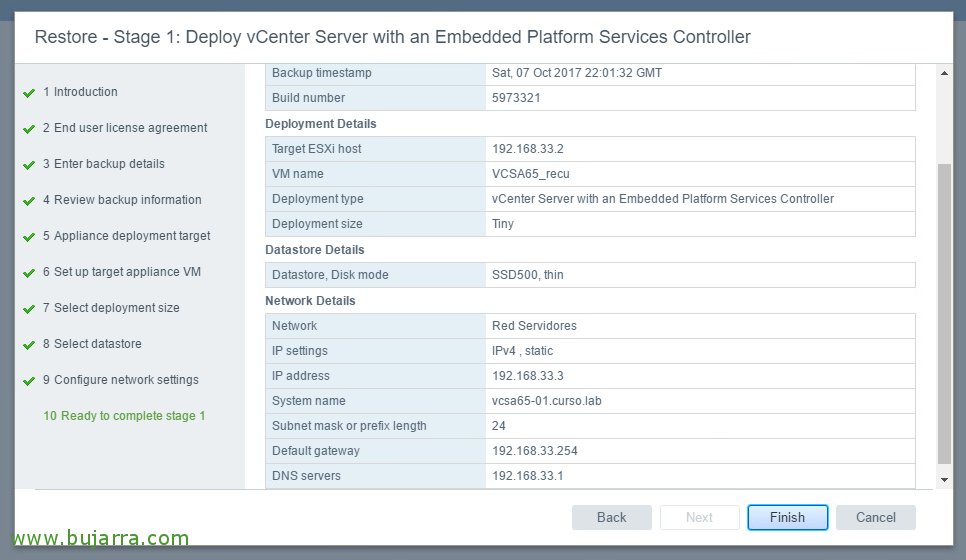Click the green check next to Enter backup details

pyautogui.click(x=29, y=165)
